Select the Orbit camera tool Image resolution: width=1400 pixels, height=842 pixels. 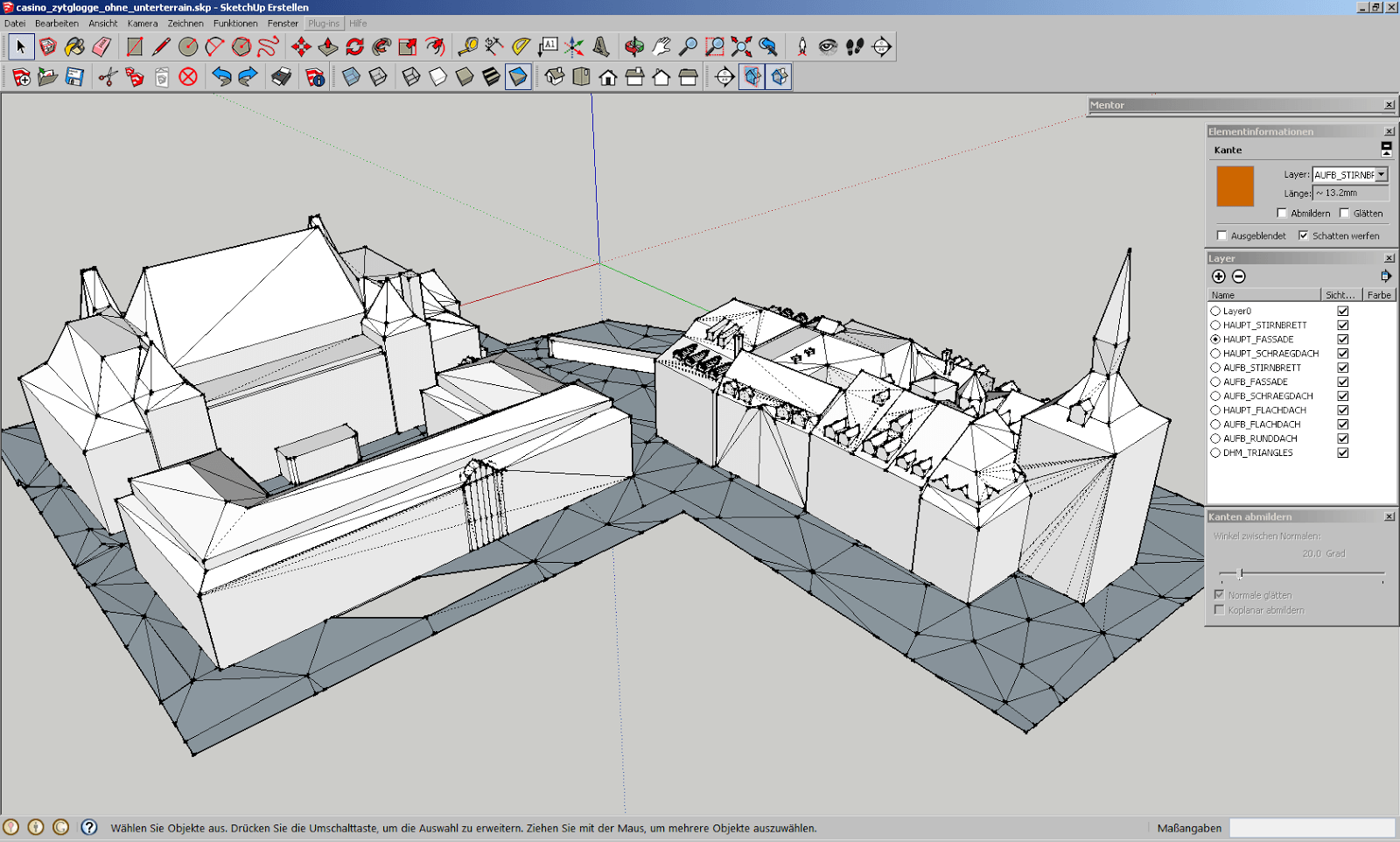pyautogui.click(x=634, y=46)
